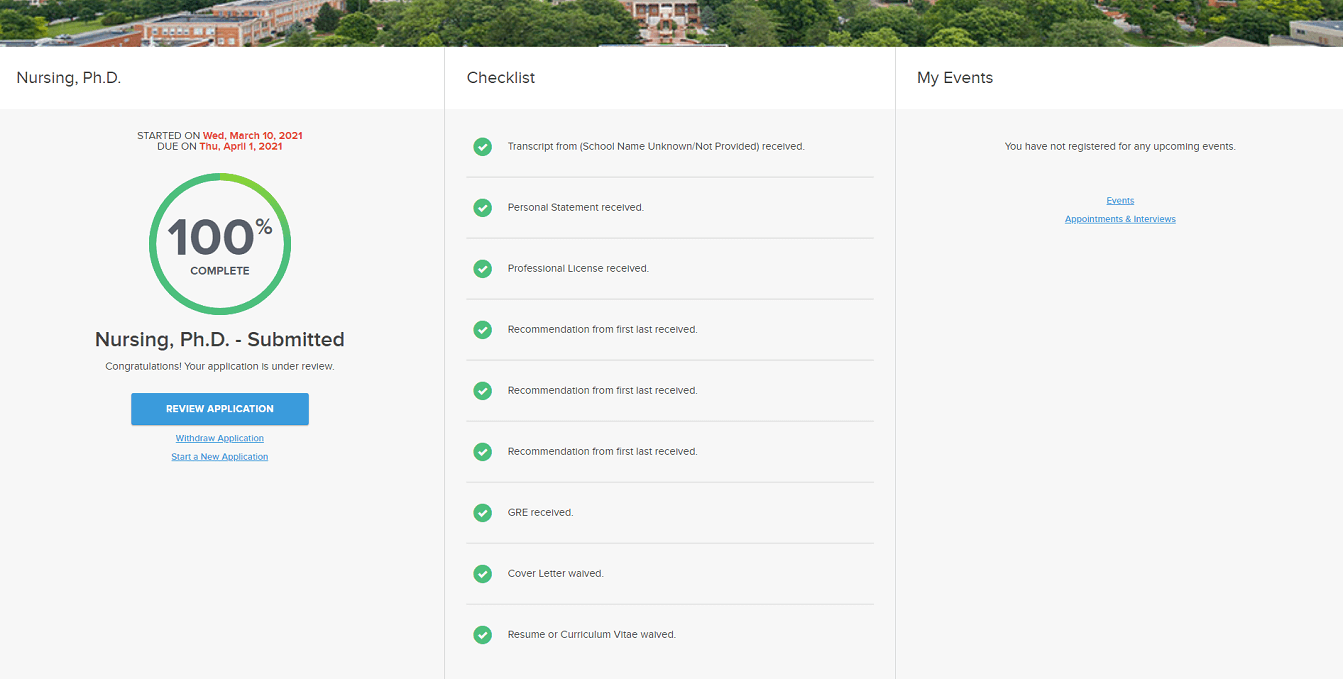Screen dimensions: 1343x679
Task: Click the Checklist panel heading
Action: 501,78
